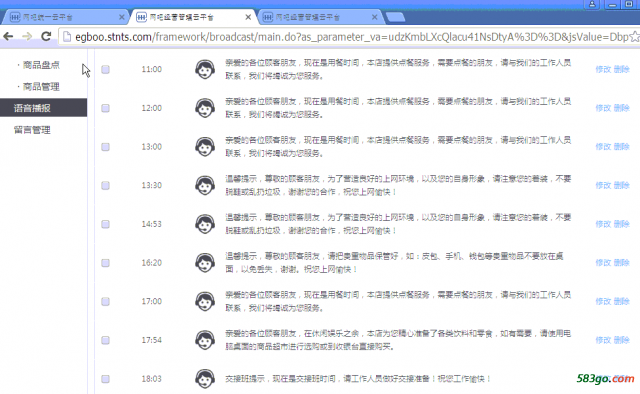The image size is (640, 394).
Task: Click 删除 for the 13:00 broadcast
Action: [x=622, y=147]
